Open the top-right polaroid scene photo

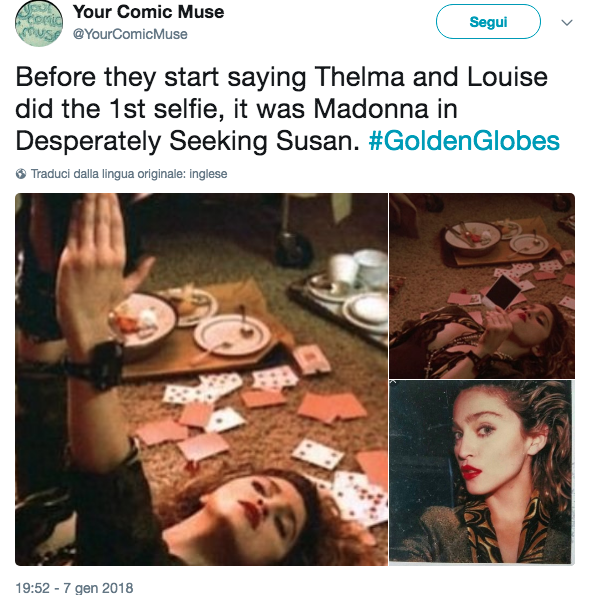click(482, 286)
